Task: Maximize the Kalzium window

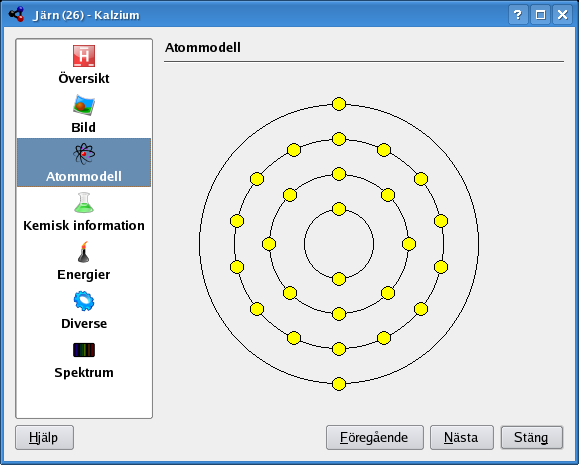Action: (x=540, y=15)
